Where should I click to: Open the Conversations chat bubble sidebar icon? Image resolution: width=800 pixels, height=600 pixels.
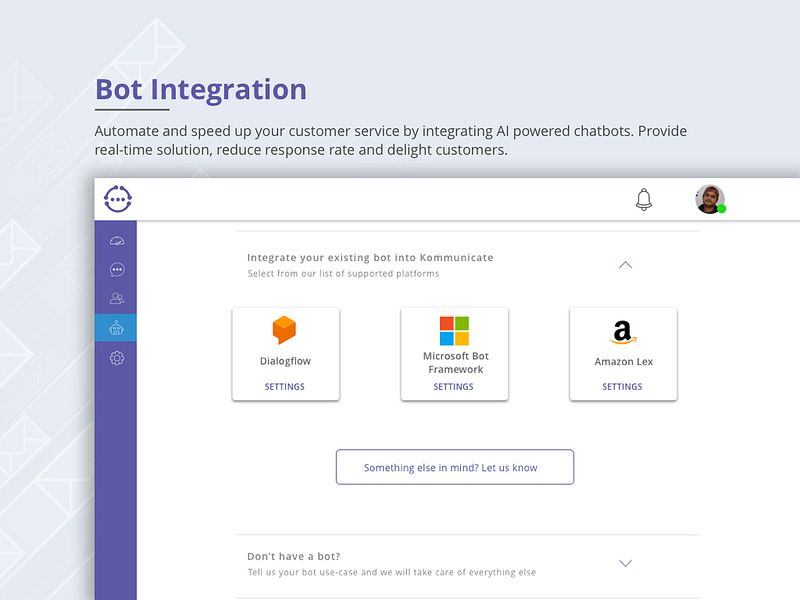117,269
